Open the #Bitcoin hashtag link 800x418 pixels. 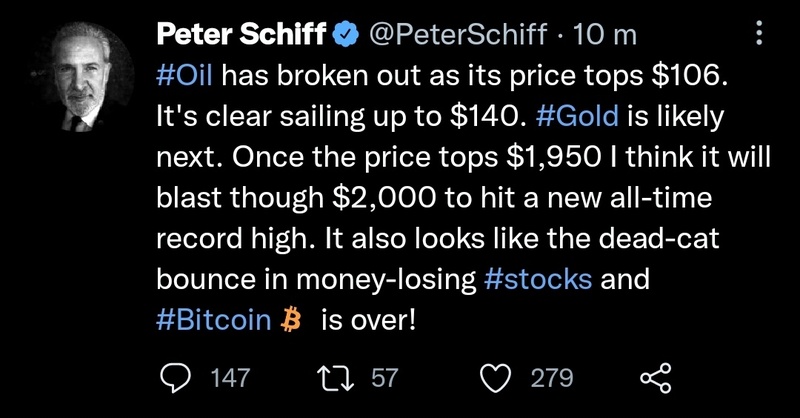[x=214, y=321]
